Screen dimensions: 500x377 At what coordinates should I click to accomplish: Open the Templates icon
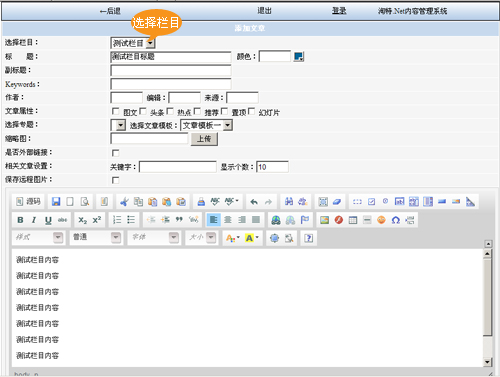point(104,201)
